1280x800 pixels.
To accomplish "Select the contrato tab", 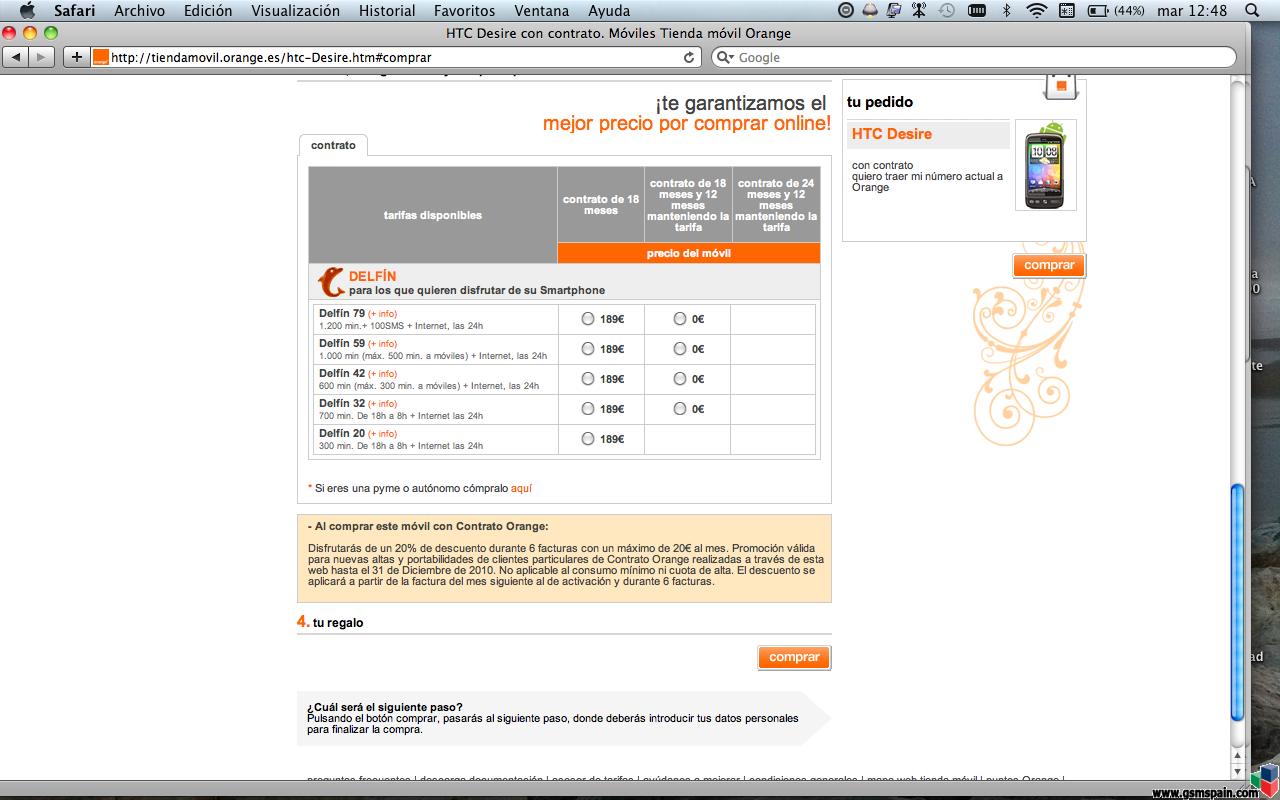I will coord(333,145).
